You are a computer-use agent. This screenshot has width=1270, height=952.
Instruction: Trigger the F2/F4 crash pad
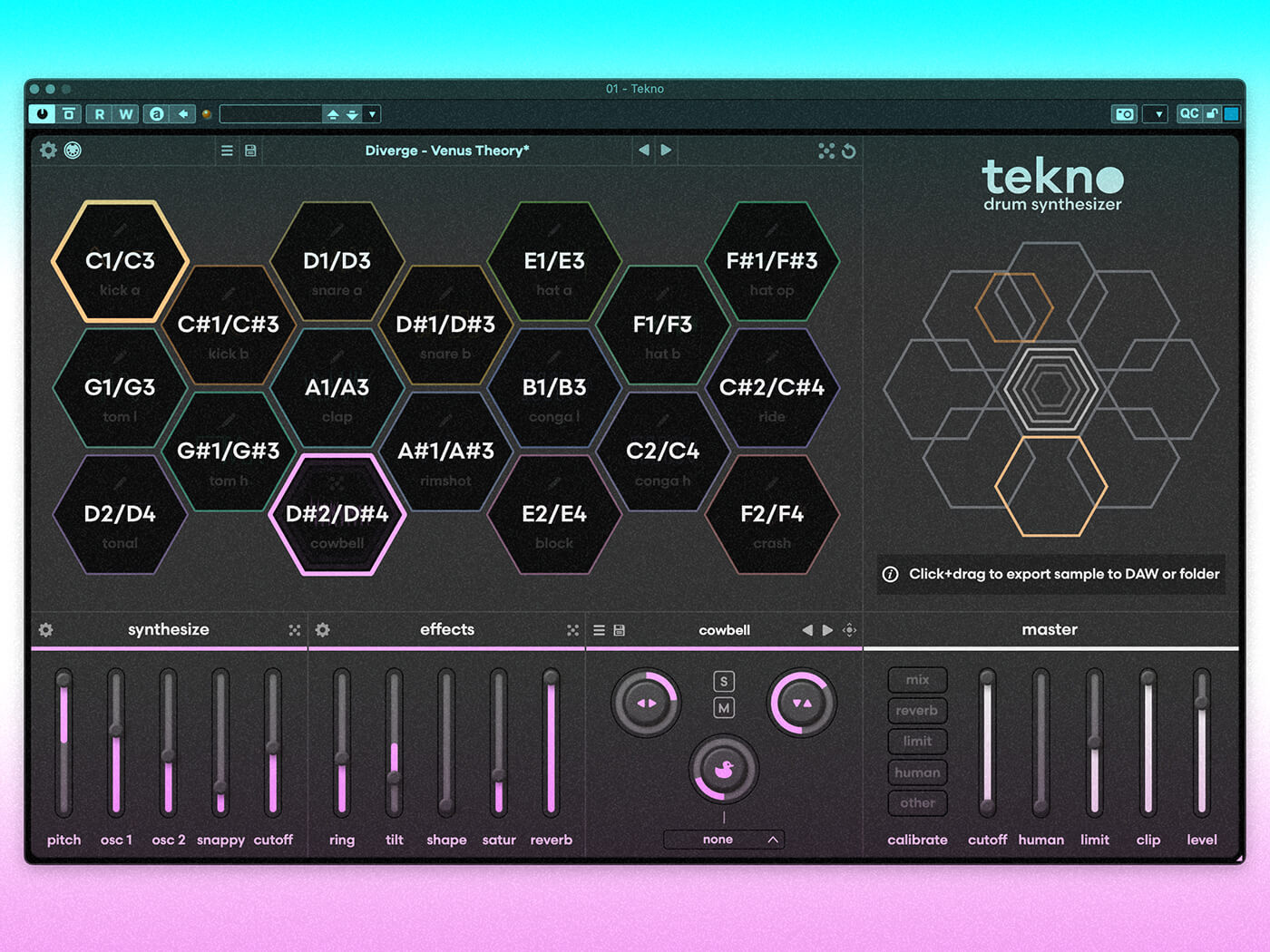(772, 515)
